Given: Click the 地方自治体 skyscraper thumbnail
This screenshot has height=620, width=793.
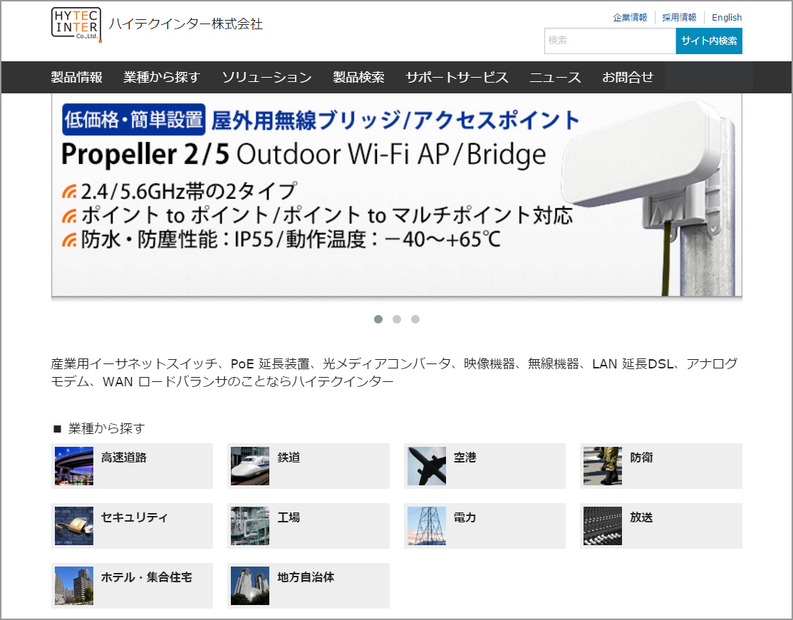Looking at the screenshot, I should (250, 586).
